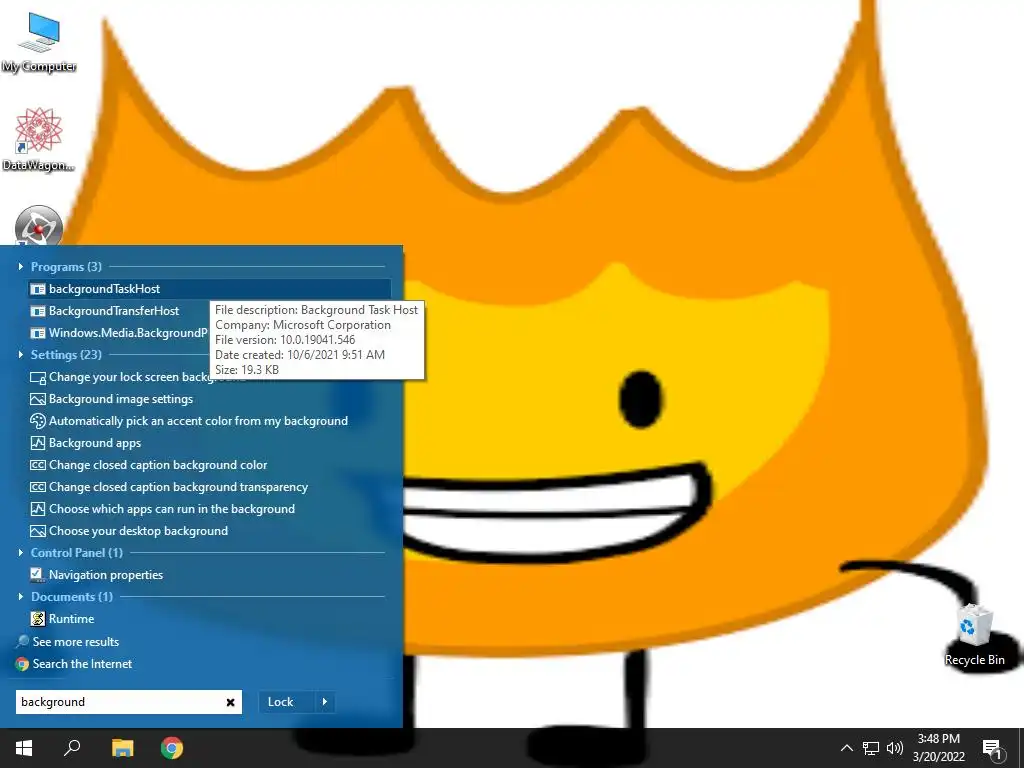Collapse the Control Panel (1) arrow
1024x768 pixels.
(x=20, y=552)
